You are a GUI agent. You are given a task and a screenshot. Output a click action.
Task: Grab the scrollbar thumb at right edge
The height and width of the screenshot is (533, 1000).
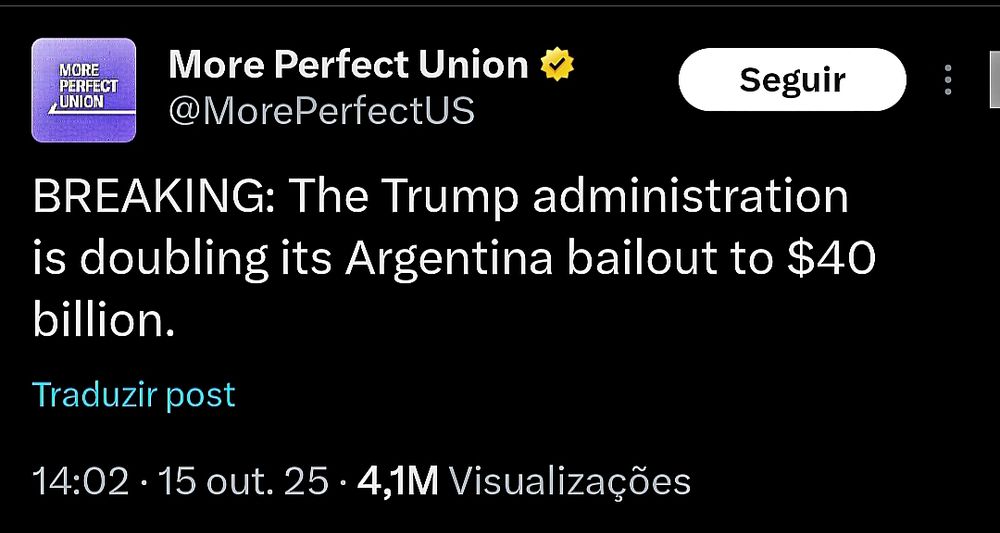click(x=995, y=81)
